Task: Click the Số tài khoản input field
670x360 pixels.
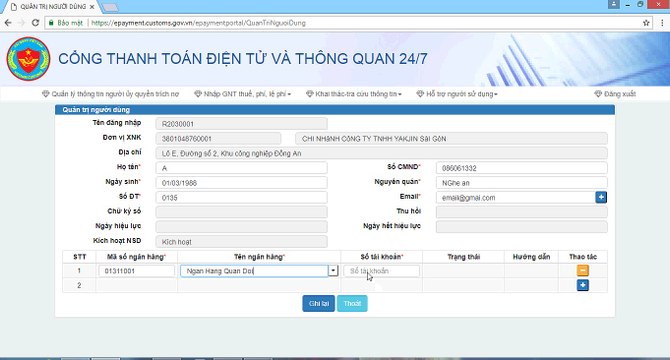Action: 382,271
